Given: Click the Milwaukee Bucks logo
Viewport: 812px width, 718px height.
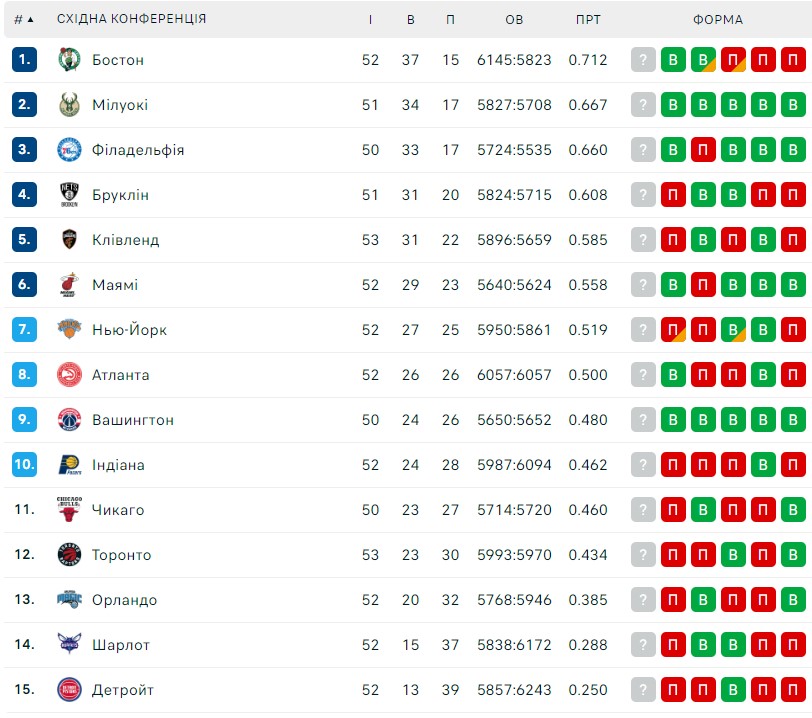Looking at the screenshot, I should pyautogui.click(x=69, y=105).
